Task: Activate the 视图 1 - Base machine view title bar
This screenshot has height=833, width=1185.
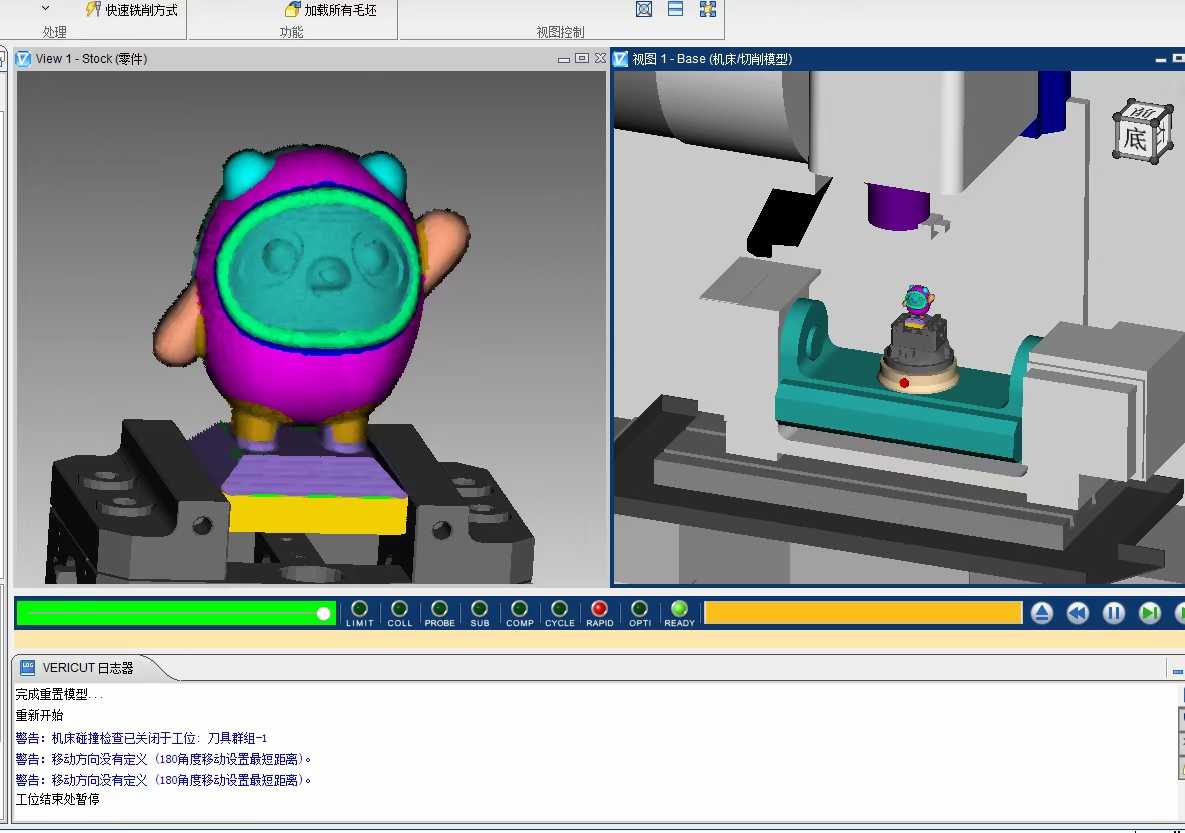Action: 898,58
